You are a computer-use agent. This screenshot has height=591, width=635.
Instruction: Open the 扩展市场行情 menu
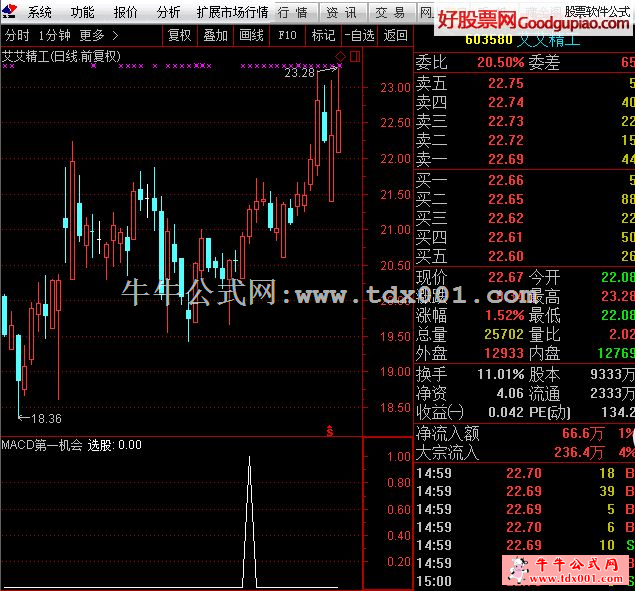coord(232,13)
